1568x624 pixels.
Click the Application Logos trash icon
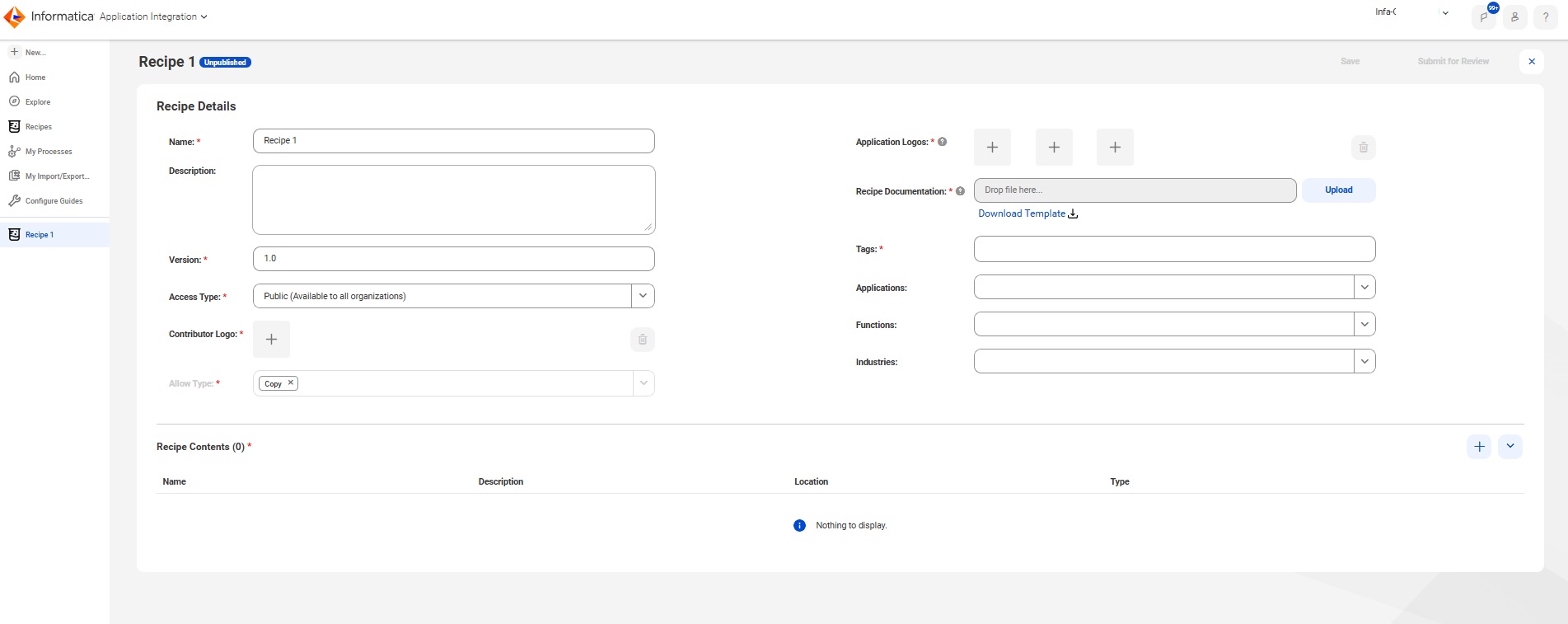pyautogui.click(x=1364, y=148)
